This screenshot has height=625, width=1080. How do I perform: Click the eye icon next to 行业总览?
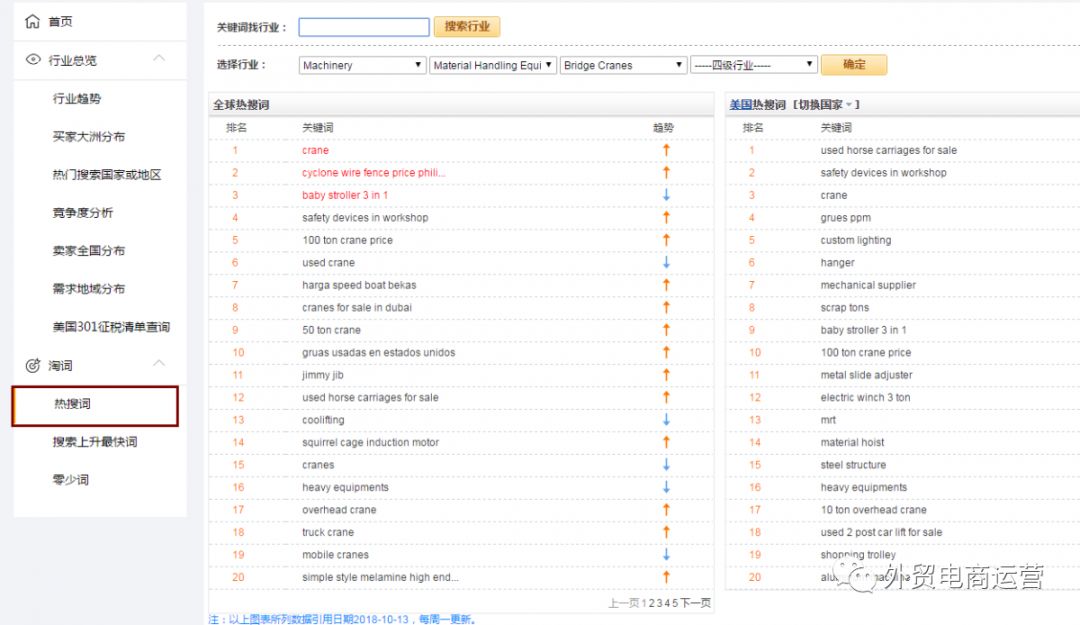click(33, 59)
